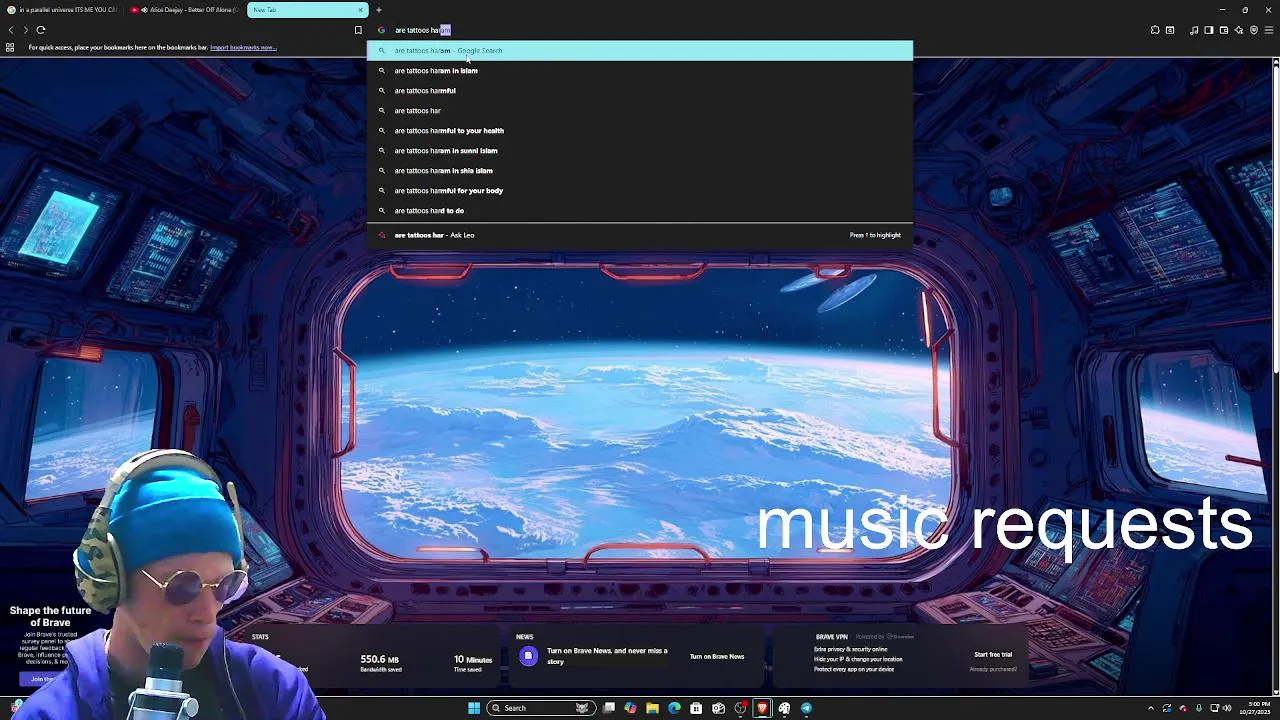
Task: Go back with the browser back arrow
Action: pos(11,30)
